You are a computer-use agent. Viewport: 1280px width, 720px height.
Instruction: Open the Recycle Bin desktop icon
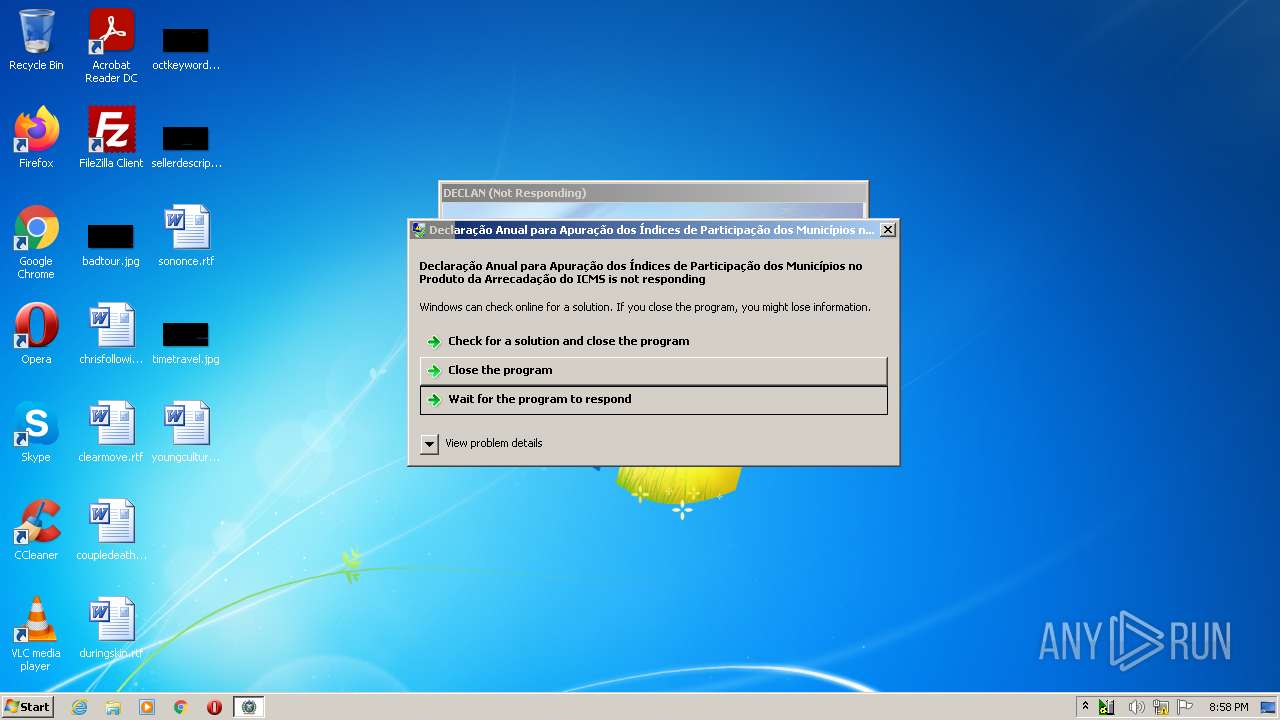tap(36, 40)
